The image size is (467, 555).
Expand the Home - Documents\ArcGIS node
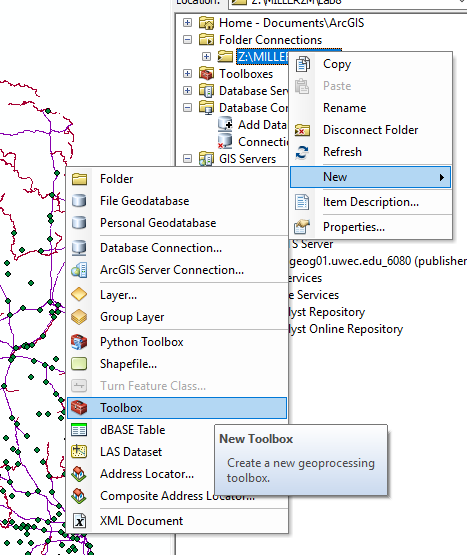pos(187,23)
